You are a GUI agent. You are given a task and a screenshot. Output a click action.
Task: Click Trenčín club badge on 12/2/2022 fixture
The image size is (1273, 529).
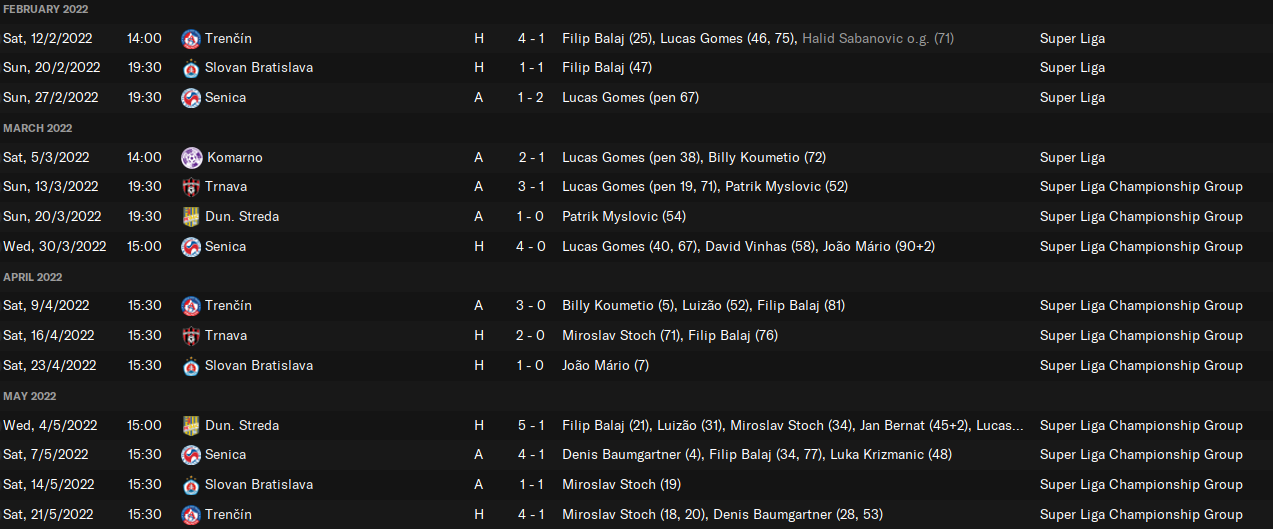point(191,39)
